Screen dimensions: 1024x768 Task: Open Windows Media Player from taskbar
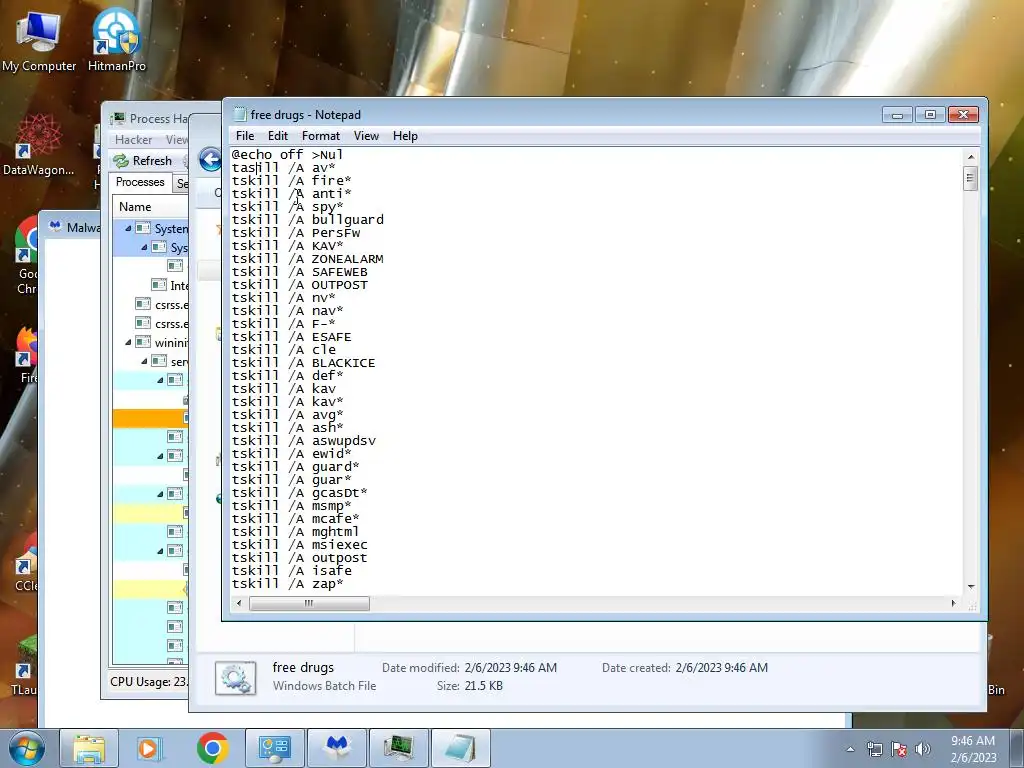[x=149, y=748]
